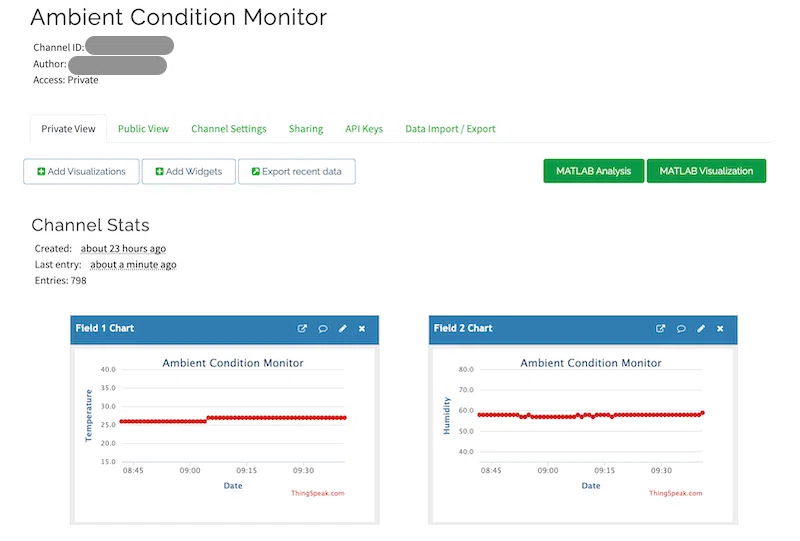This screenshot has width=800, height=541.
Task: Open Field 2 Chart in new window icon
Action: pos(660,329)
